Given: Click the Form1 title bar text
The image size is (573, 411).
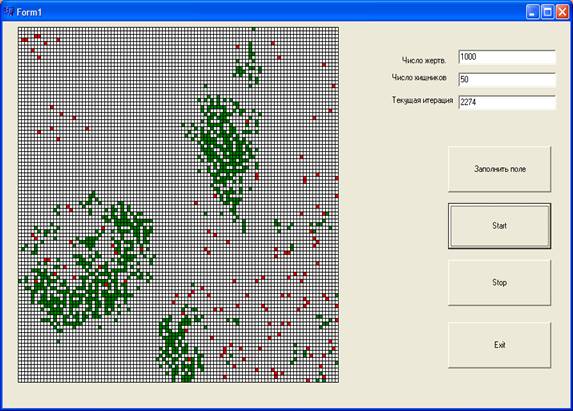Looking at the screenshot, I should click(x=29, y=12).
